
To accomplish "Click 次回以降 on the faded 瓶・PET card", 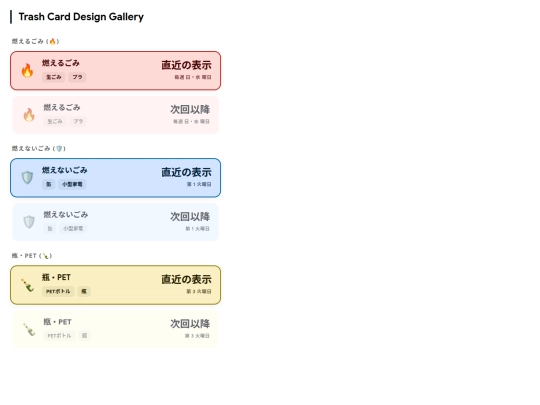I will 190,324.
